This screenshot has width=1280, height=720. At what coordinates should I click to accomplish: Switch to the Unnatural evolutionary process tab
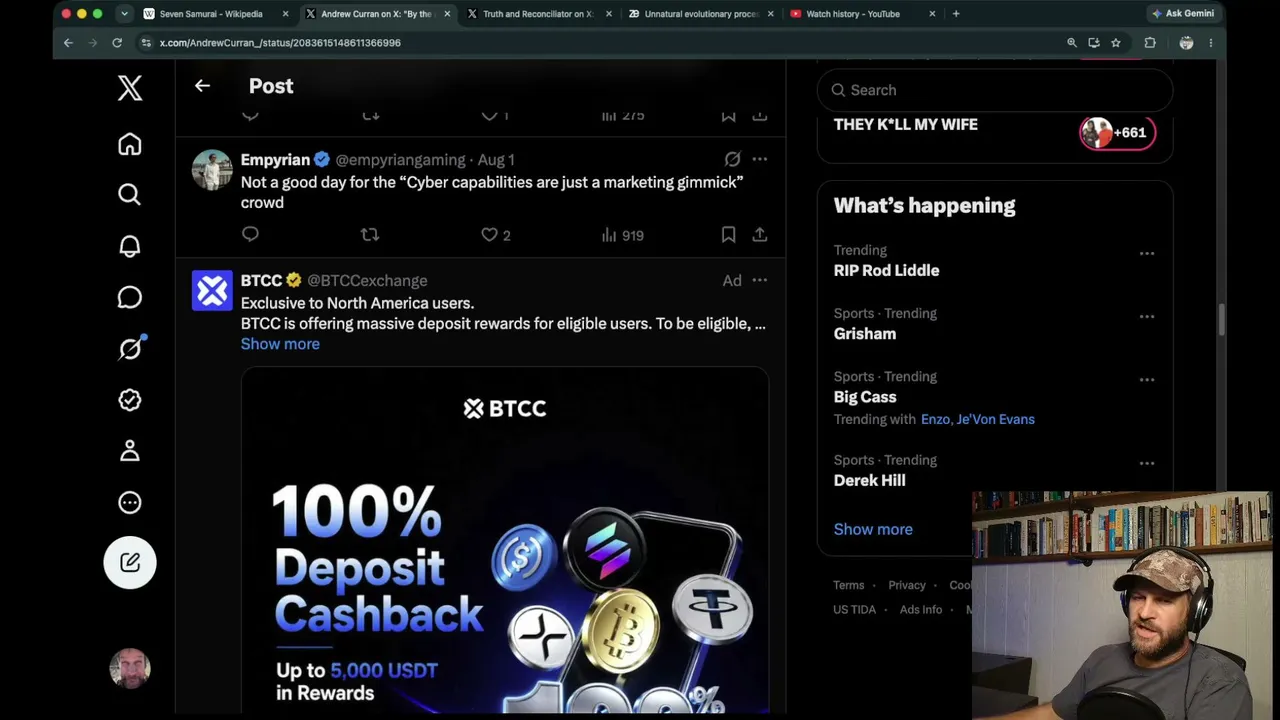point(701,14)
